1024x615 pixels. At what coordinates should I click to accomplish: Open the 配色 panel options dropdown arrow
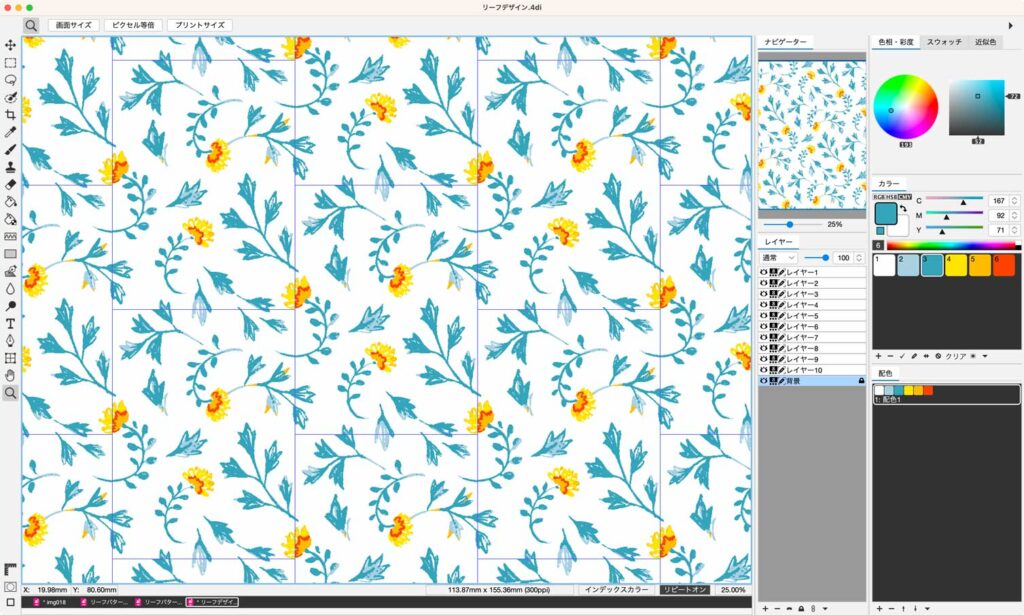click(927, 608)
